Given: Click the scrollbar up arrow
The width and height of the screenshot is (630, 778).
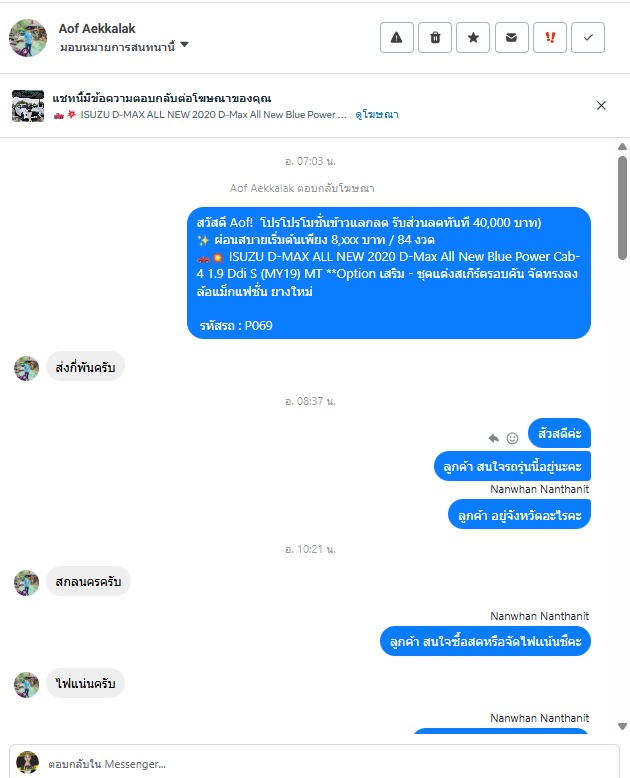Looking at the screenshot, I should (x=622, y=146).
